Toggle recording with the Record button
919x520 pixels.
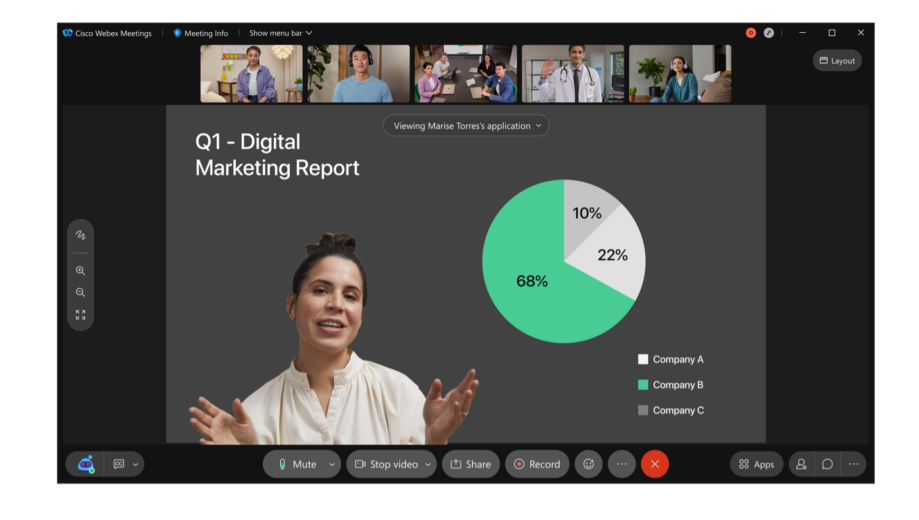537,464
